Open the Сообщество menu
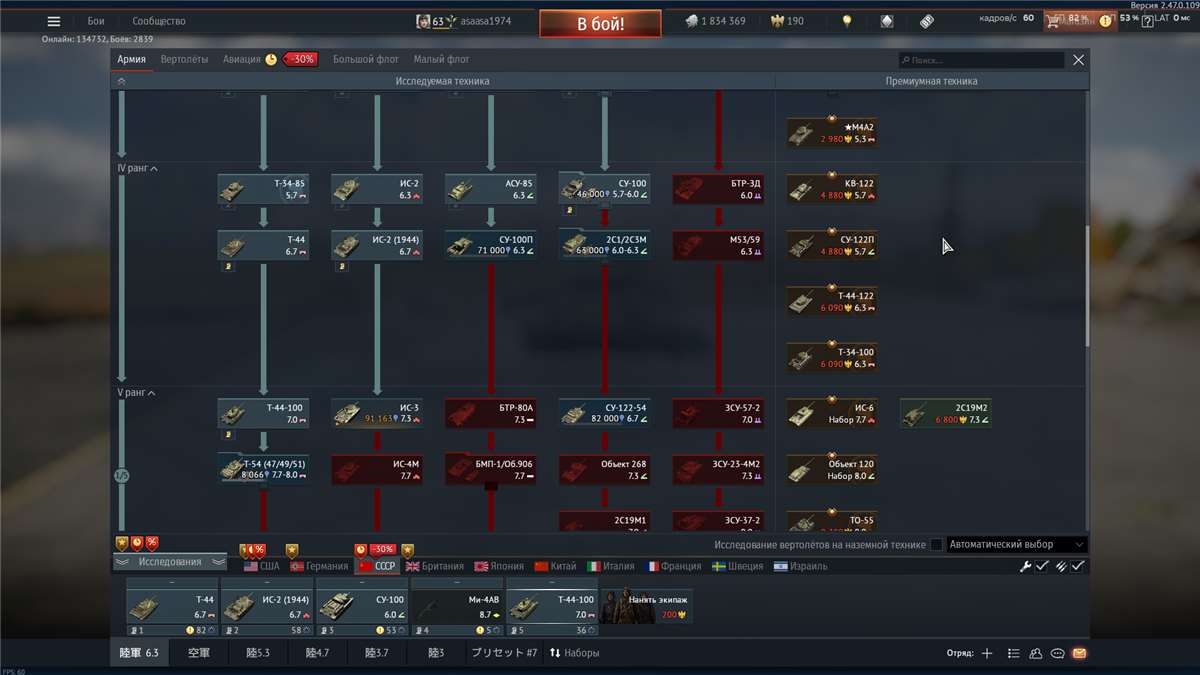Screen dimensions: 1200x675 click(x=159, y=21)
